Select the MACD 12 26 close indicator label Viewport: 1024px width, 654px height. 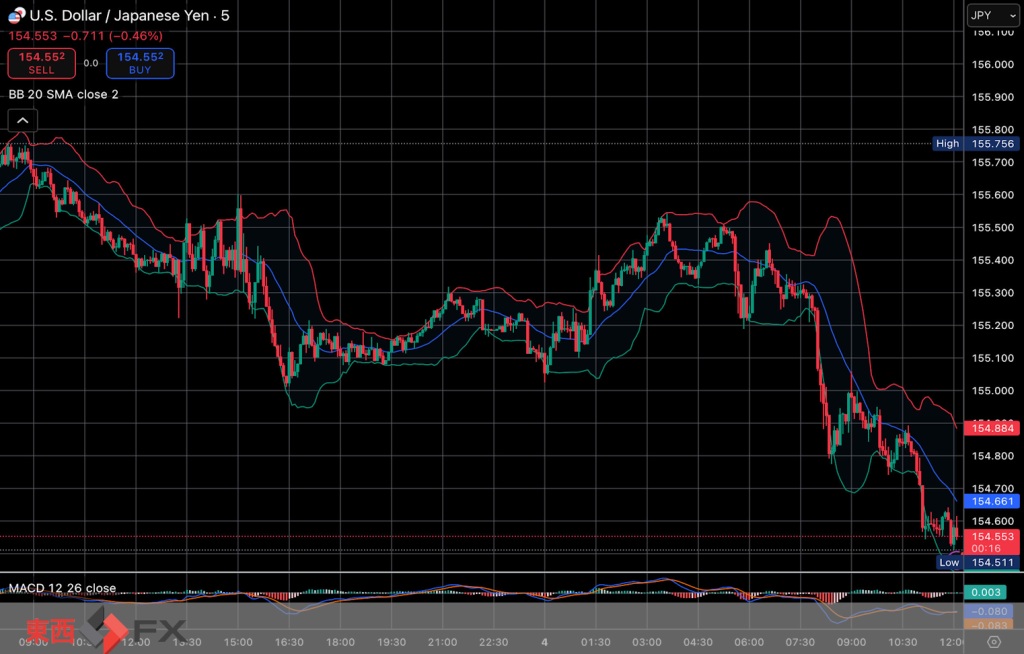pyautogui.click(x=62, y=588)
